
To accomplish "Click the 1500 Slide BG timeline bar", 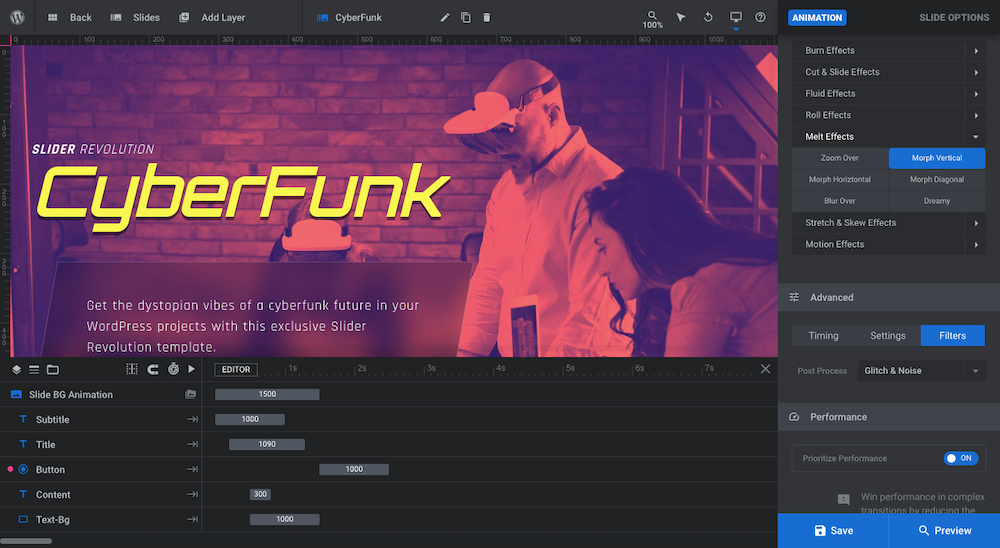I will click(x=267, y=394).
